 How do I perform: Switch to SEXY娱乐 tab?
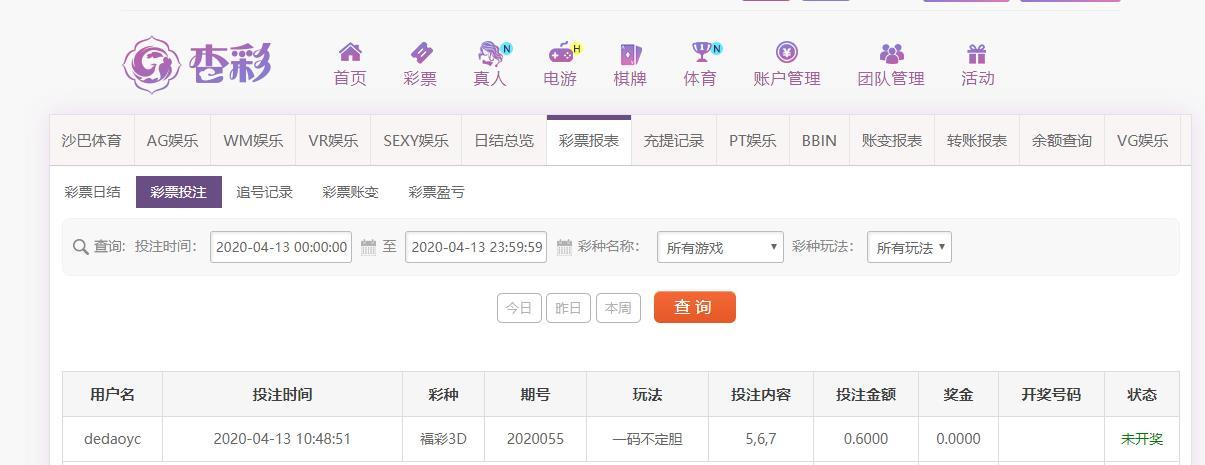(x=416, y=141)
